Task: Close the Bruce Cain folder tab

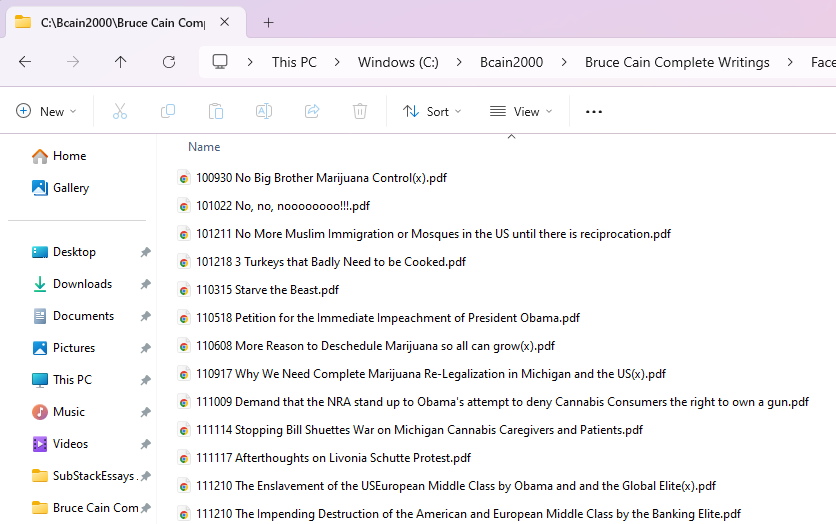Action: tap(224, 22)
